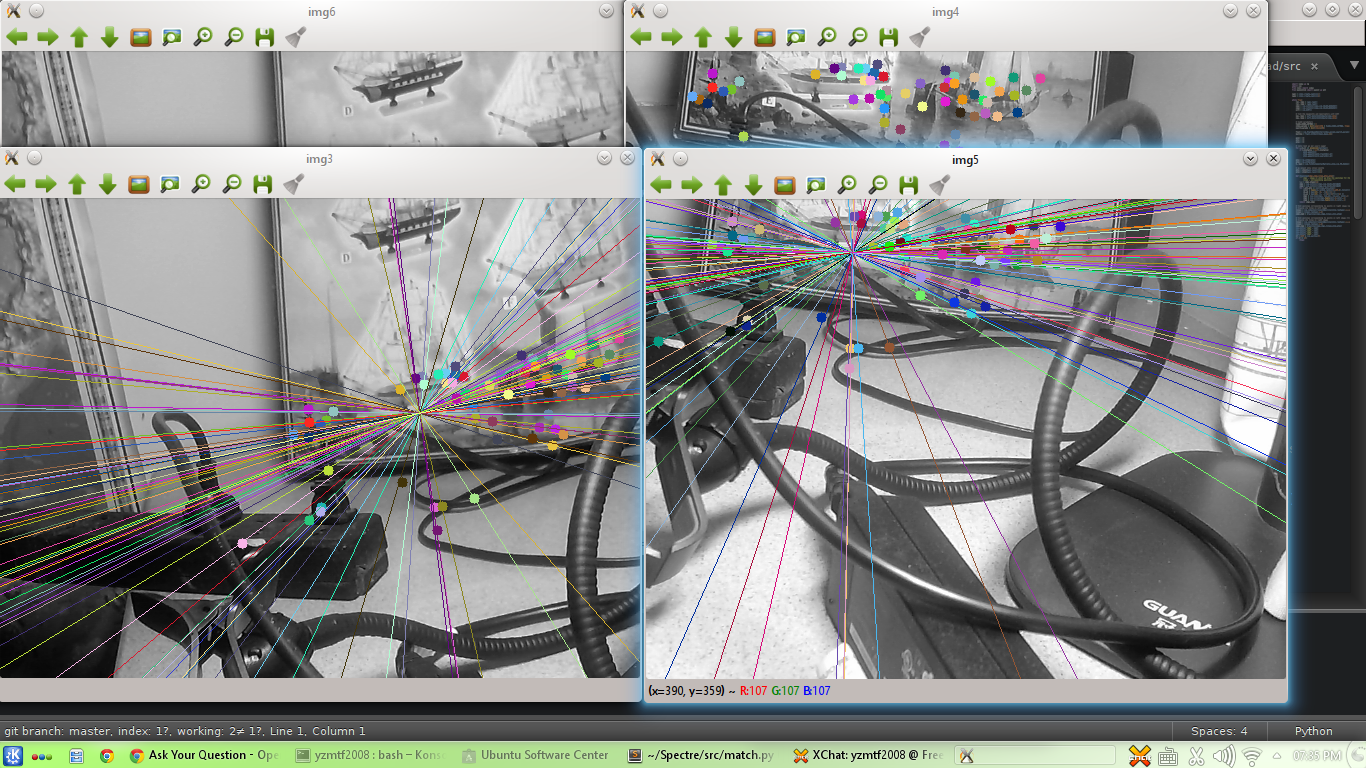Toggle img3 on all desktops button
This screenshot has width=1366, height=768.
[x=35, y=157]
